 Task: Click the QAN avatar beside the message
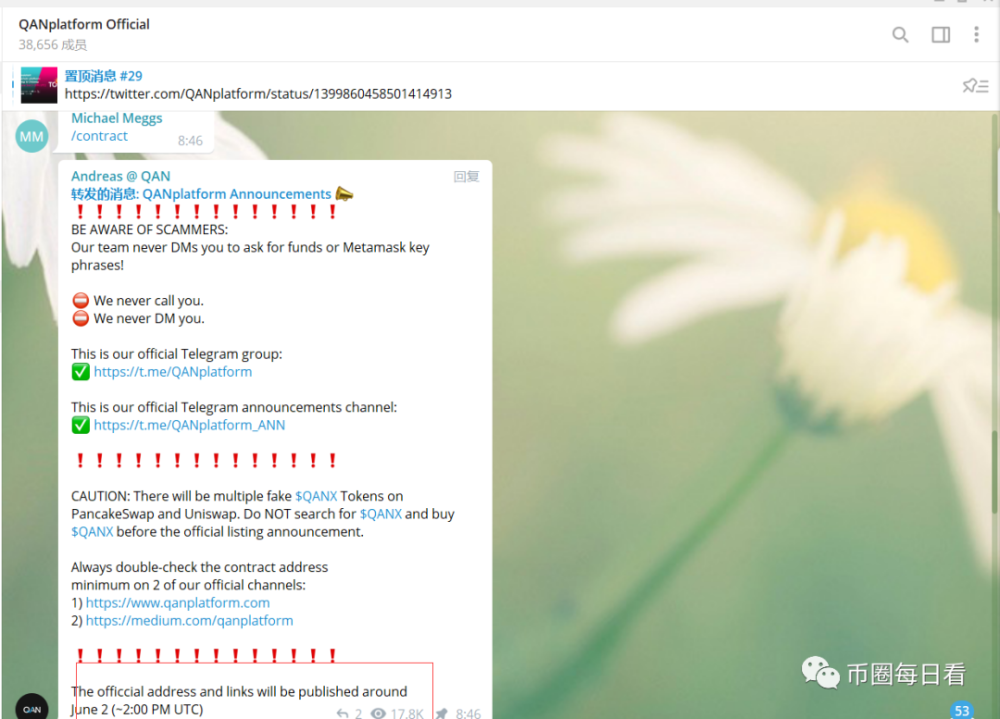point(31,707)
